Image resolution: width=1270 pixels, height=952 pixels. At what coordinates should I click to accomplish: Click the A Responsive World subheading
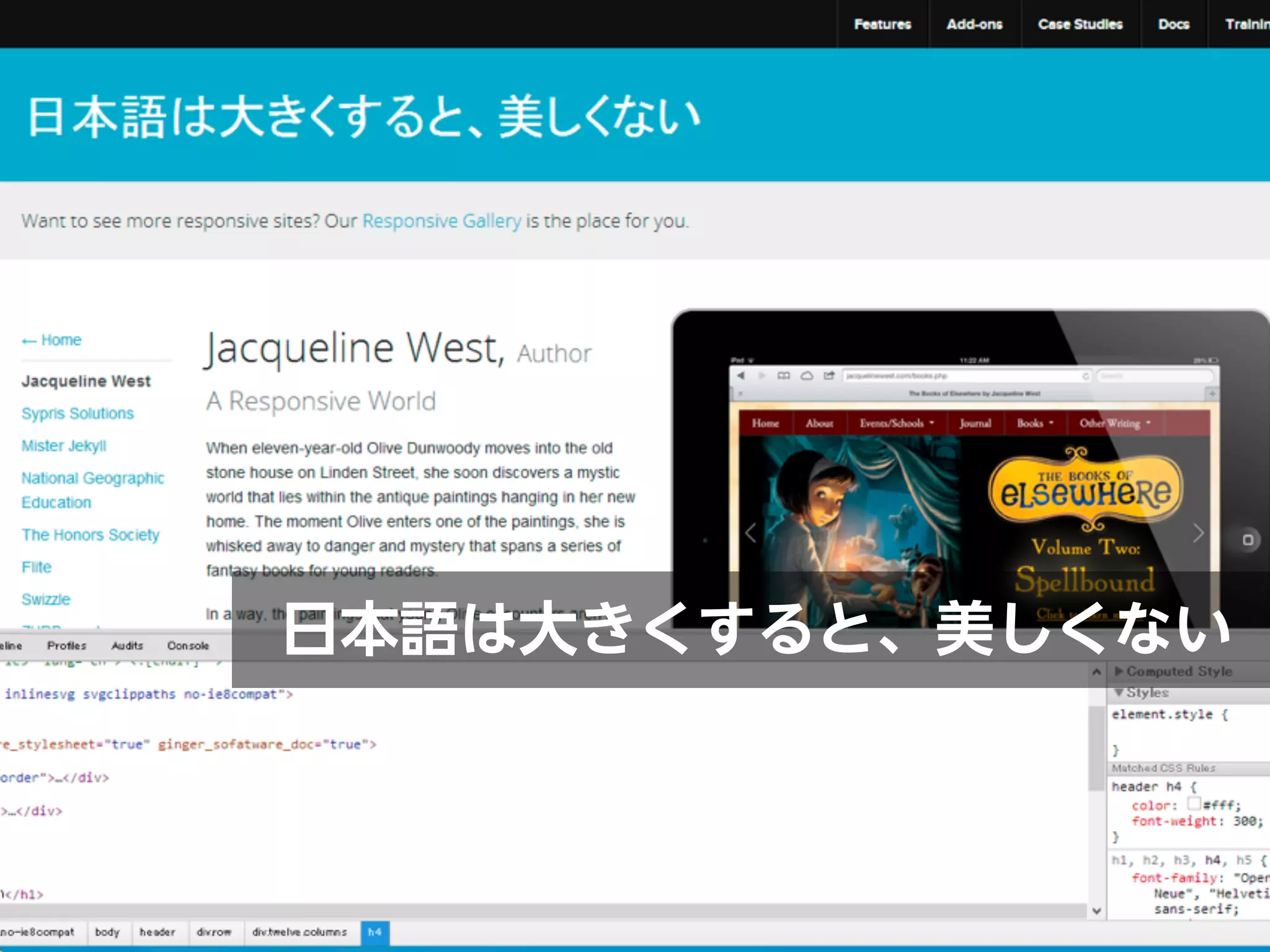321,401
